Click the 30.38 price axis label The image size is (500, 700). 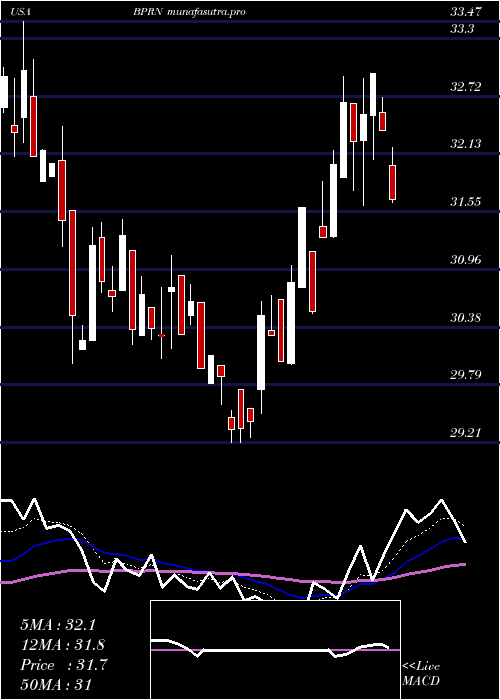tap(466, 318)
